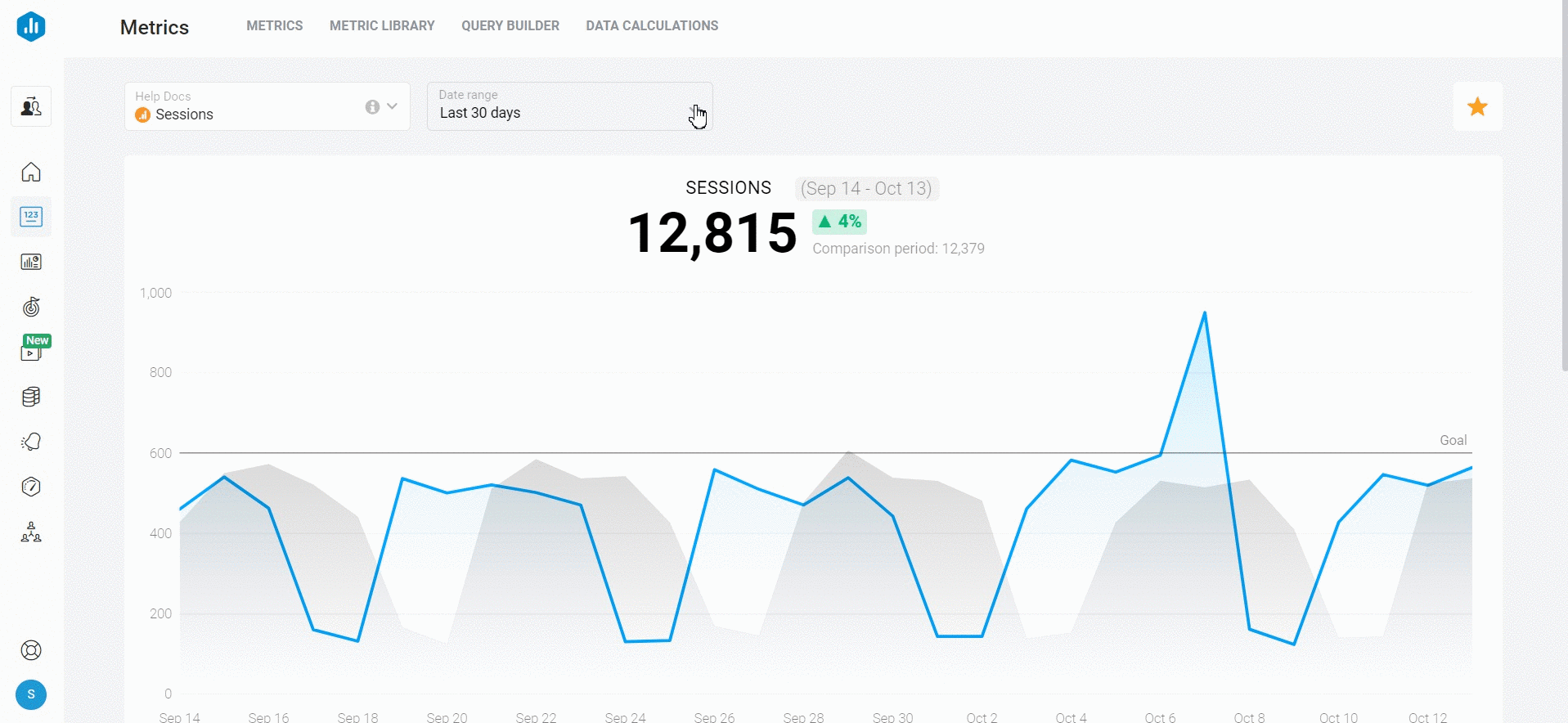
Task: Go to Home via sidebar icon
Action: [x=31, y=173]
